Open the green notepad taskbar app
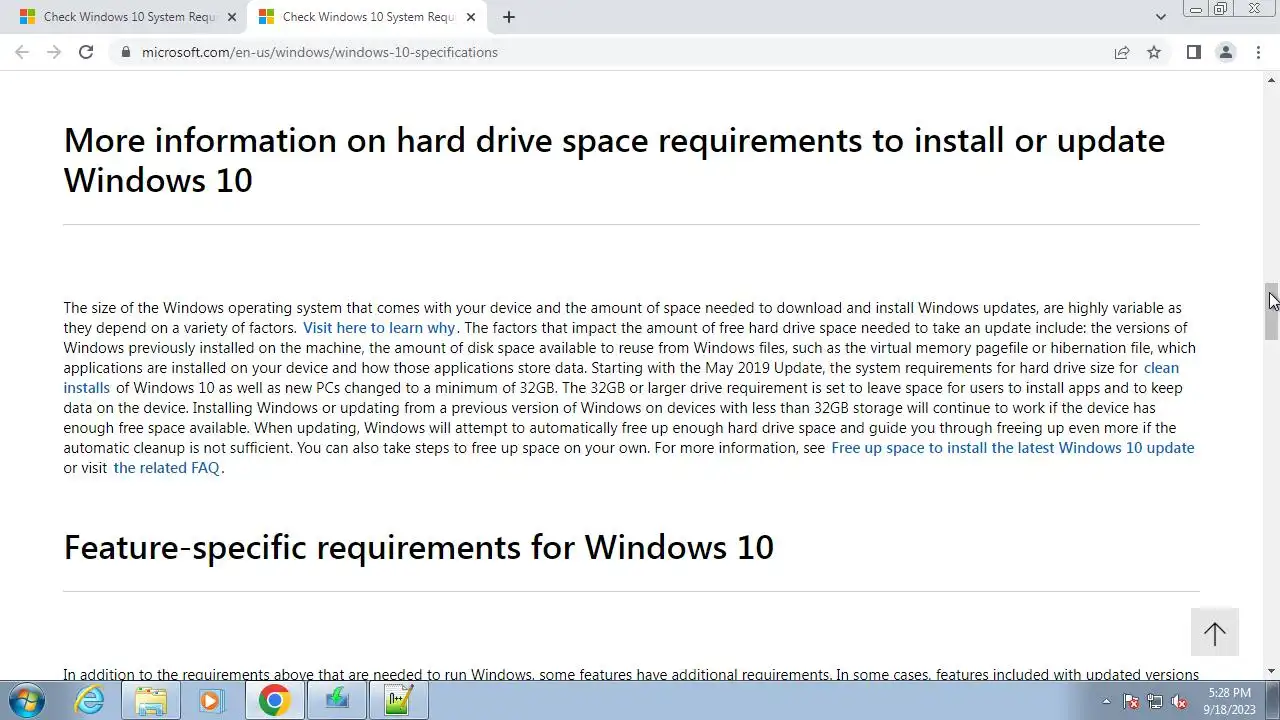The width and height of the screenshot is (1280, 720). (x=398, y=700)
